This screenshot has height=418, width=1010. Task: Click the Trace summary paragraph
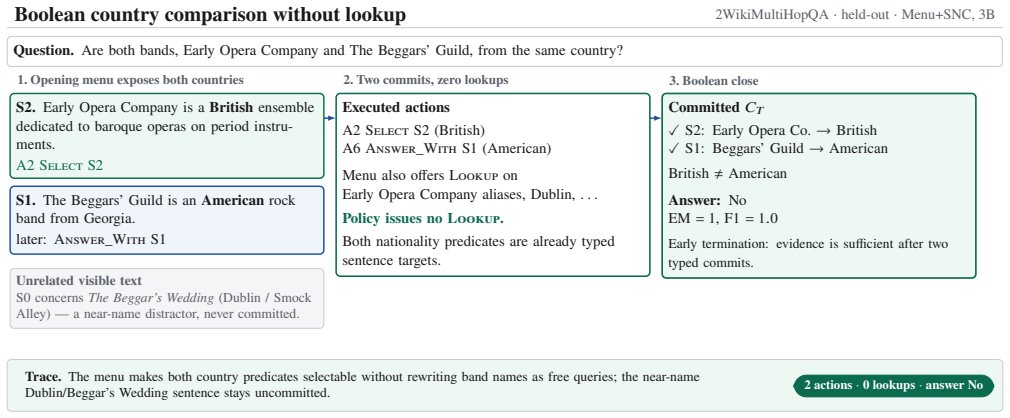(362, 385)
